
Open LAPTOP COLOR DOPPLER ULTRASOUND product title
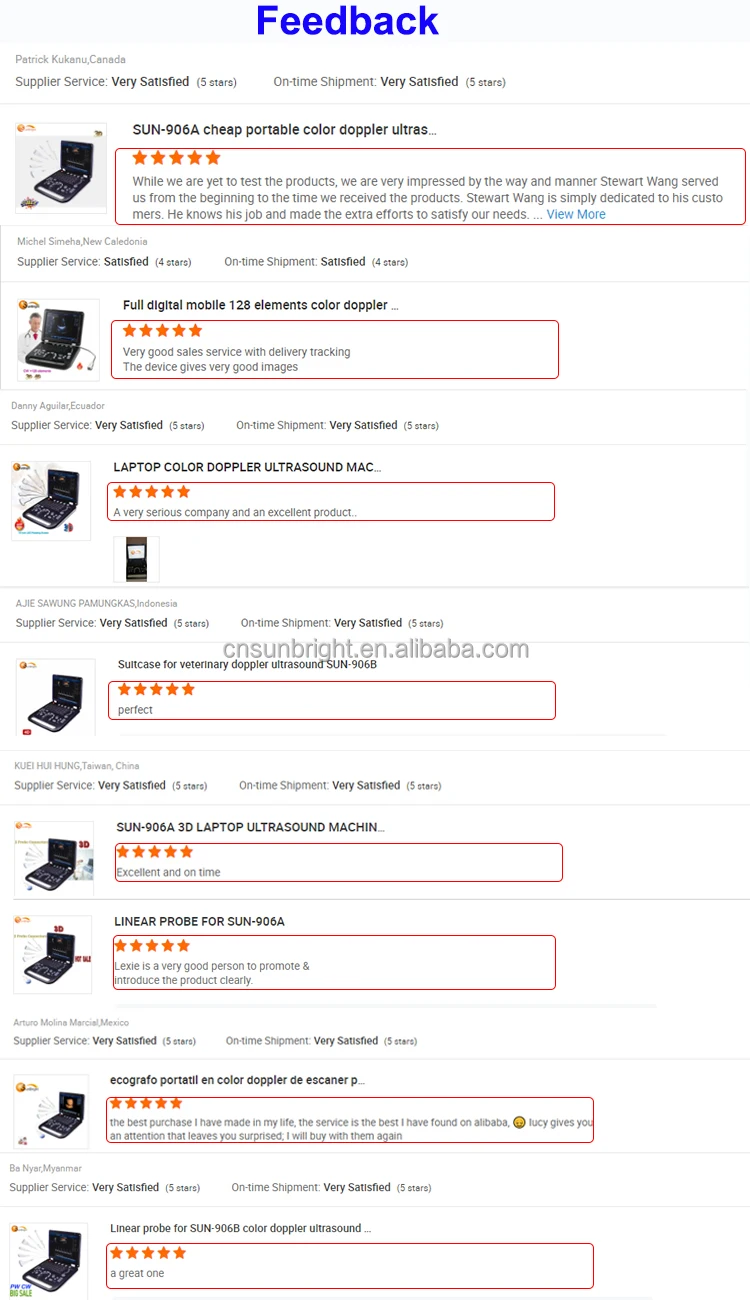point(247,467)
